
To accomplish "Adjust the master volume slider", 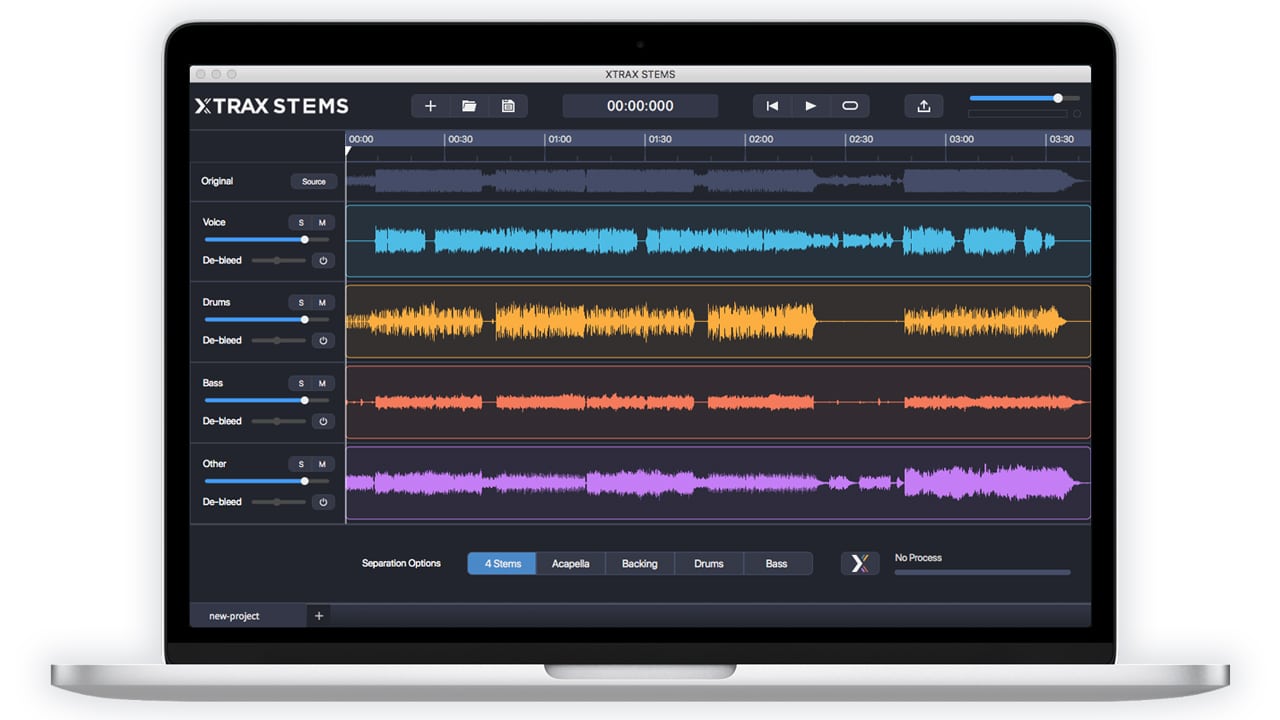I will (1024, 98).
